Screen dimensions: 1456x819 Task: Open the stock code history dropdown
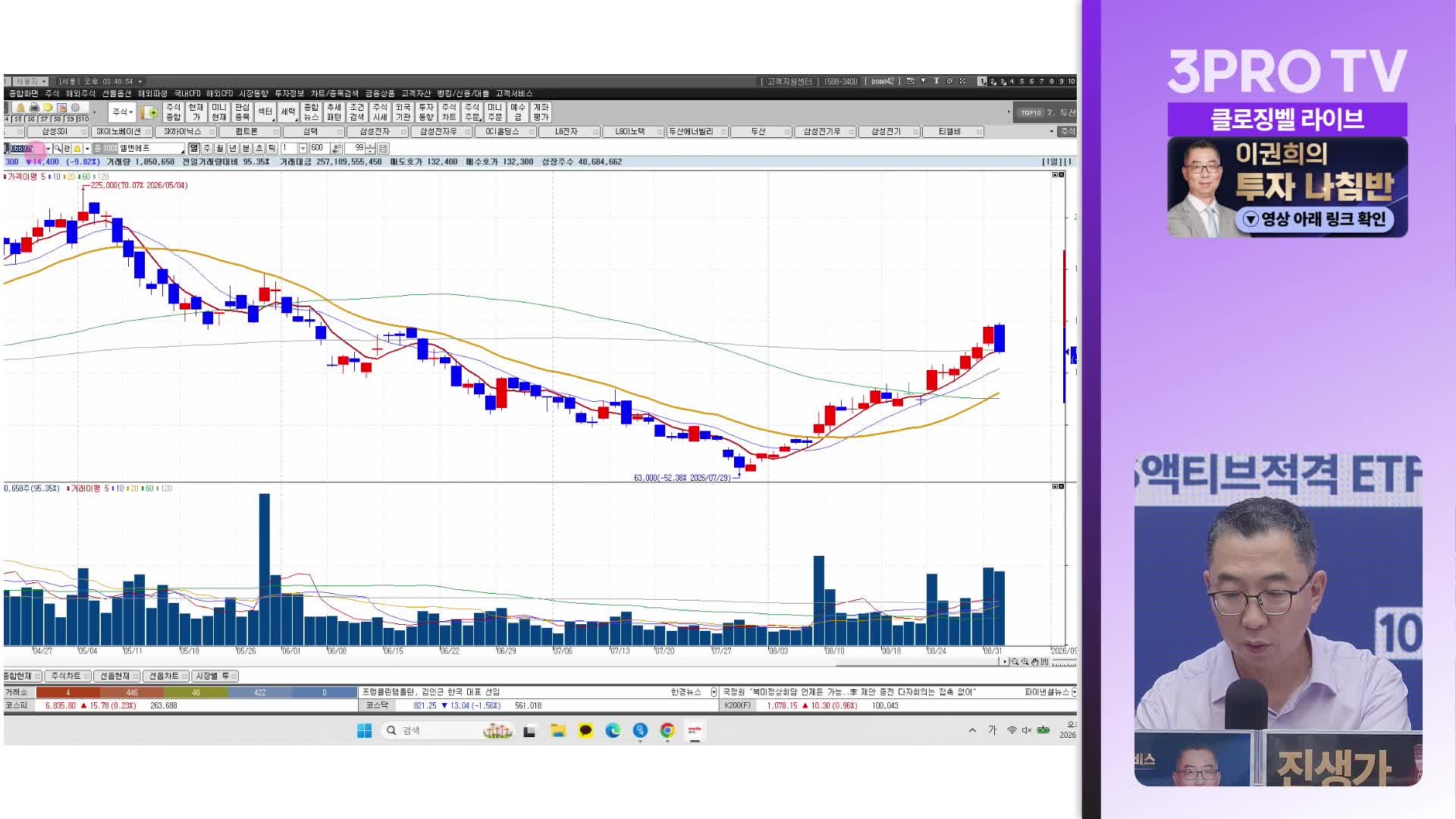coord(49,148)
